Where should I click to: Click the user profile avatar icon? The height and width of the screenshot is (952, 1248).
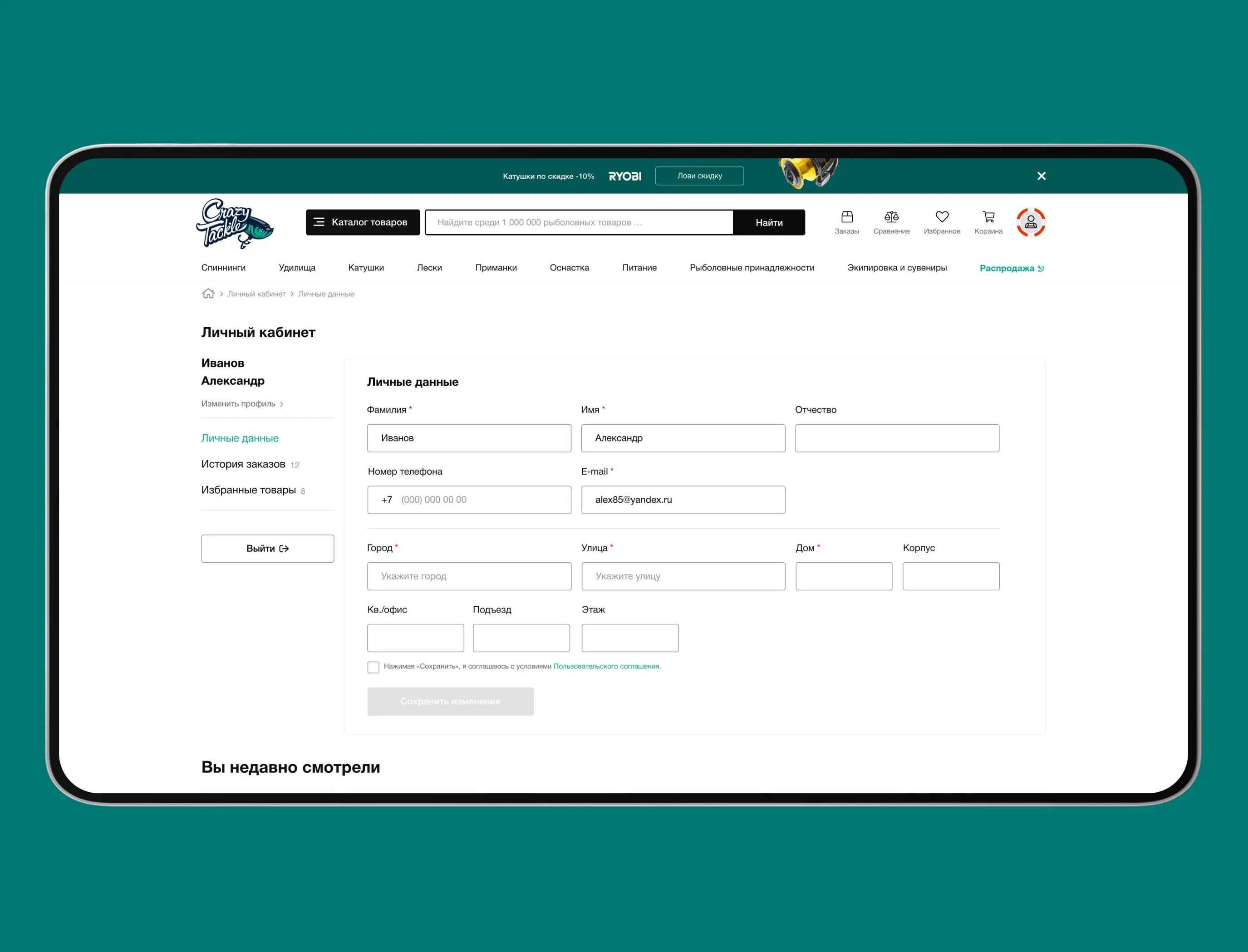point(1030,222)
